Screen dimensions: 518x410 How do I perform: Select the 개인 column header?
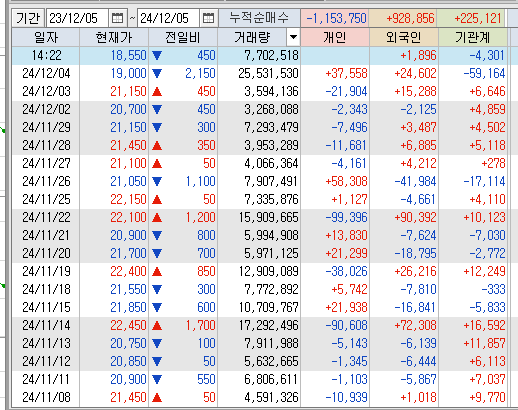pyautogui.click(x=335, y=37)
